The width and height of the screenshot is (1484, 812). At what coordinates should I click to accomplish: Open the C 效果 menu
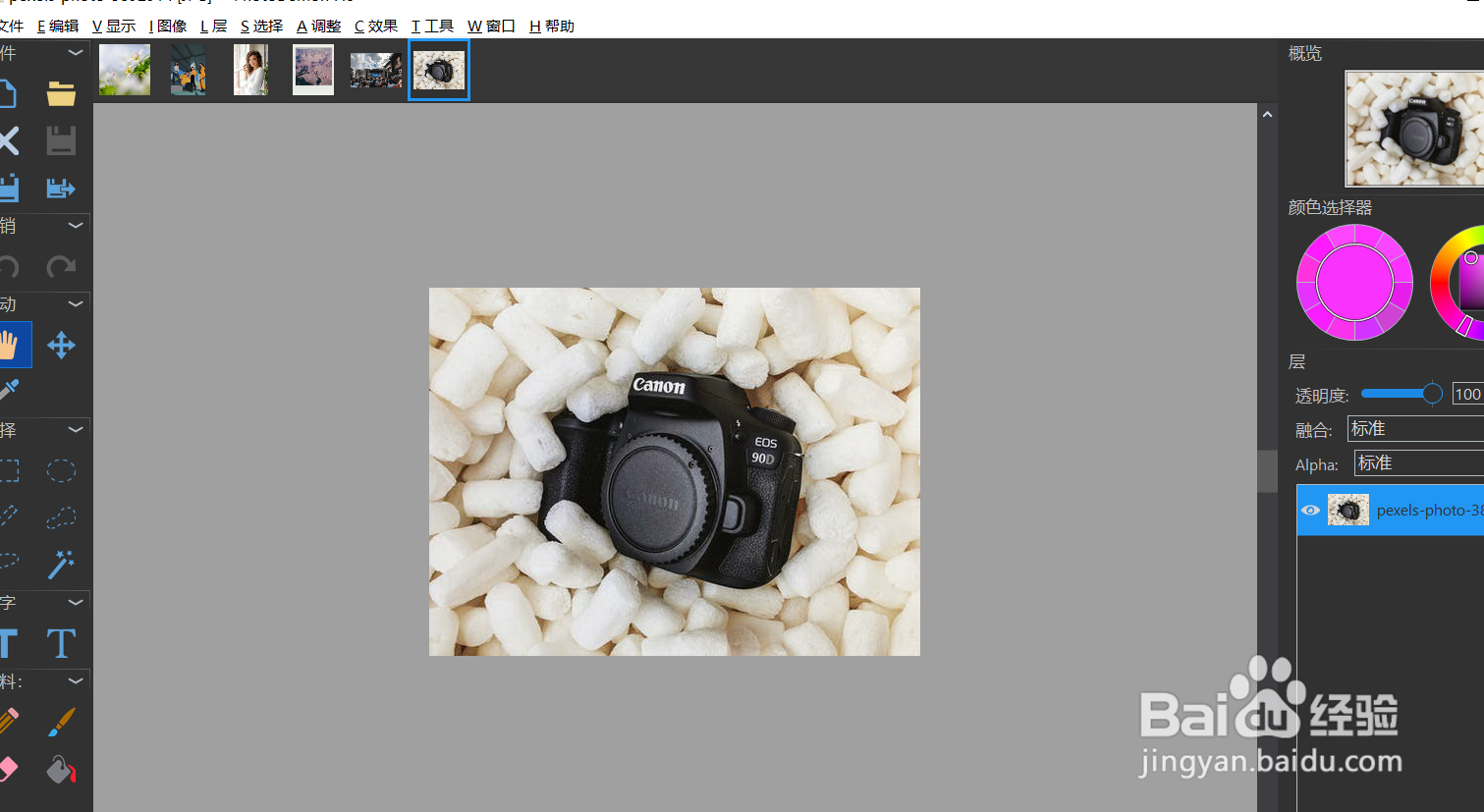click(376, 27)
